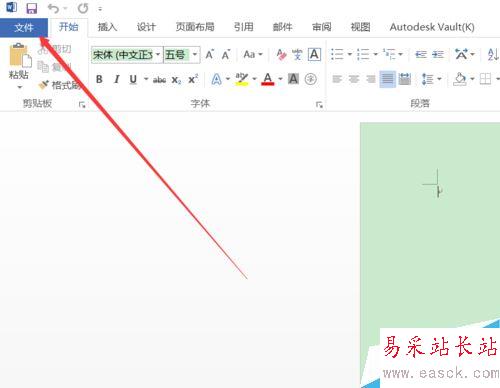The image size is (500, 388).
Task: Click the Align Right icon
Action: (x=370, y=79)
